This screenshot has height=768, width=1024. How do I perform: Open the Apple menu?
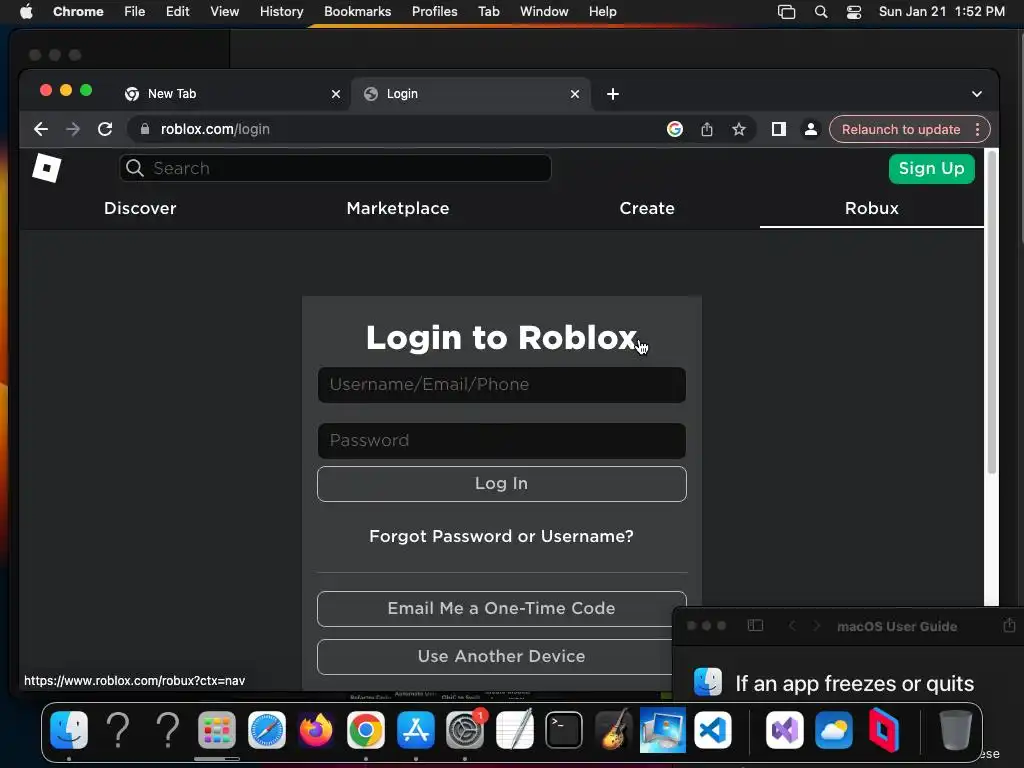[x=26, y=12]
